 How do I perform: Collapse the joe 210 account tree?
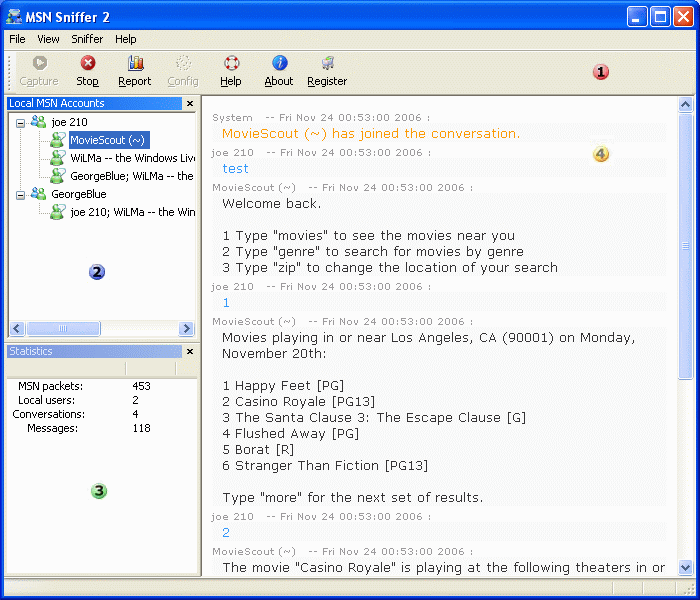[x=20, y=123]
